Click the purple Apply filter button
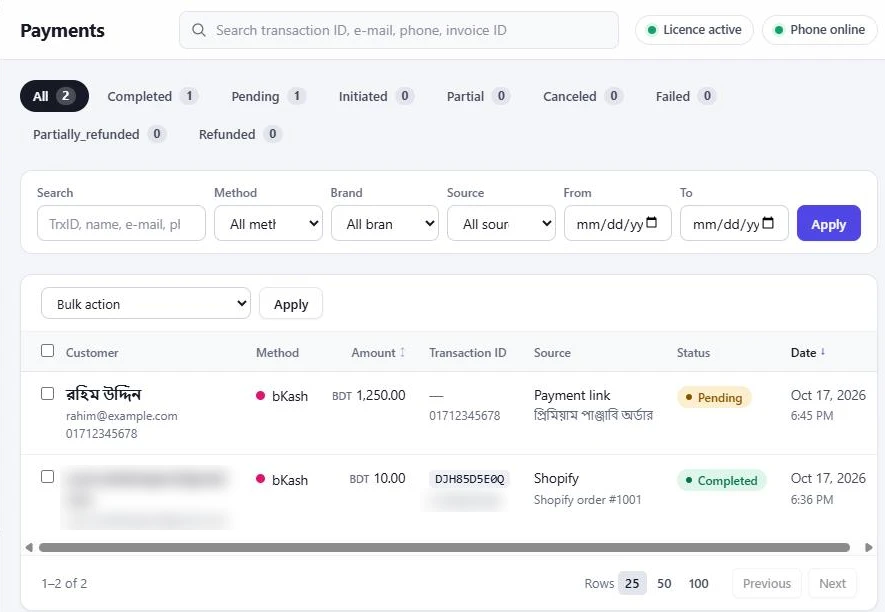The image size is (885, 612). (829, 224)
